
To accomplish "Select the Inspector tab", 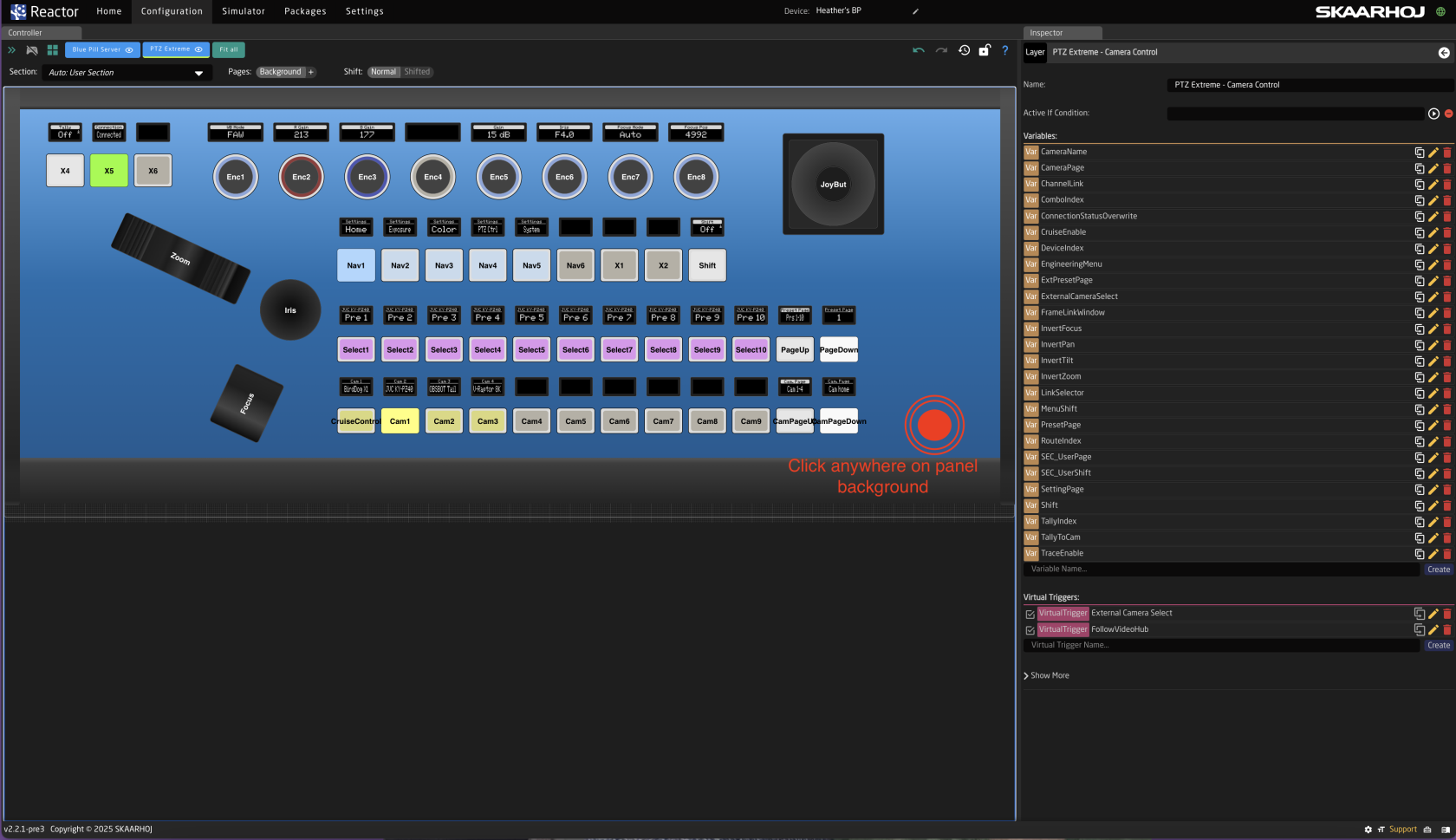I will 1063,33.
